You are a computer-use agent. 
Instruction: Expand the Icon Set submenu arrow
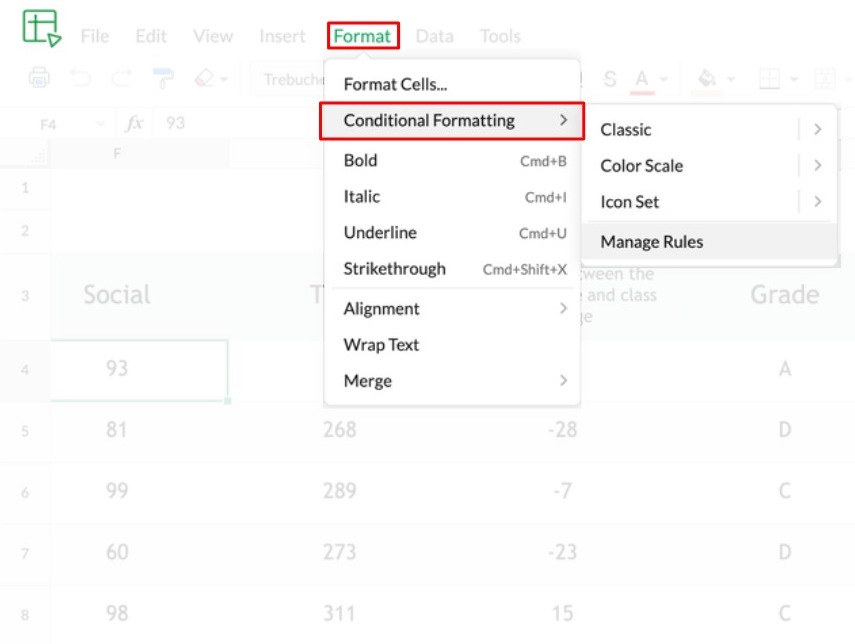pyautogui.click(x=817, y=201)
